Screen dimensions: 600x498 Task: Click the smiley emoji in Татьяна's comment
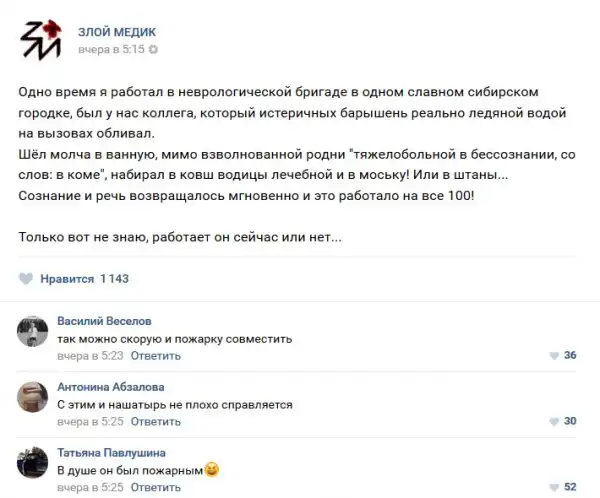click(x=211, y=469)
